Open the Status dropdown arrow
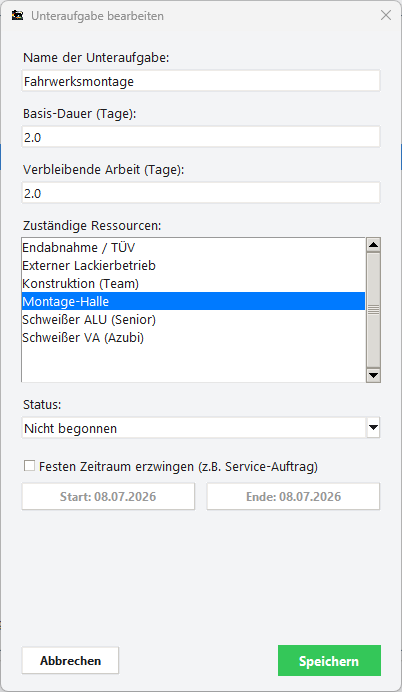Screen dimensions: 402x692 pyautogui.click(x=373, y=428)
